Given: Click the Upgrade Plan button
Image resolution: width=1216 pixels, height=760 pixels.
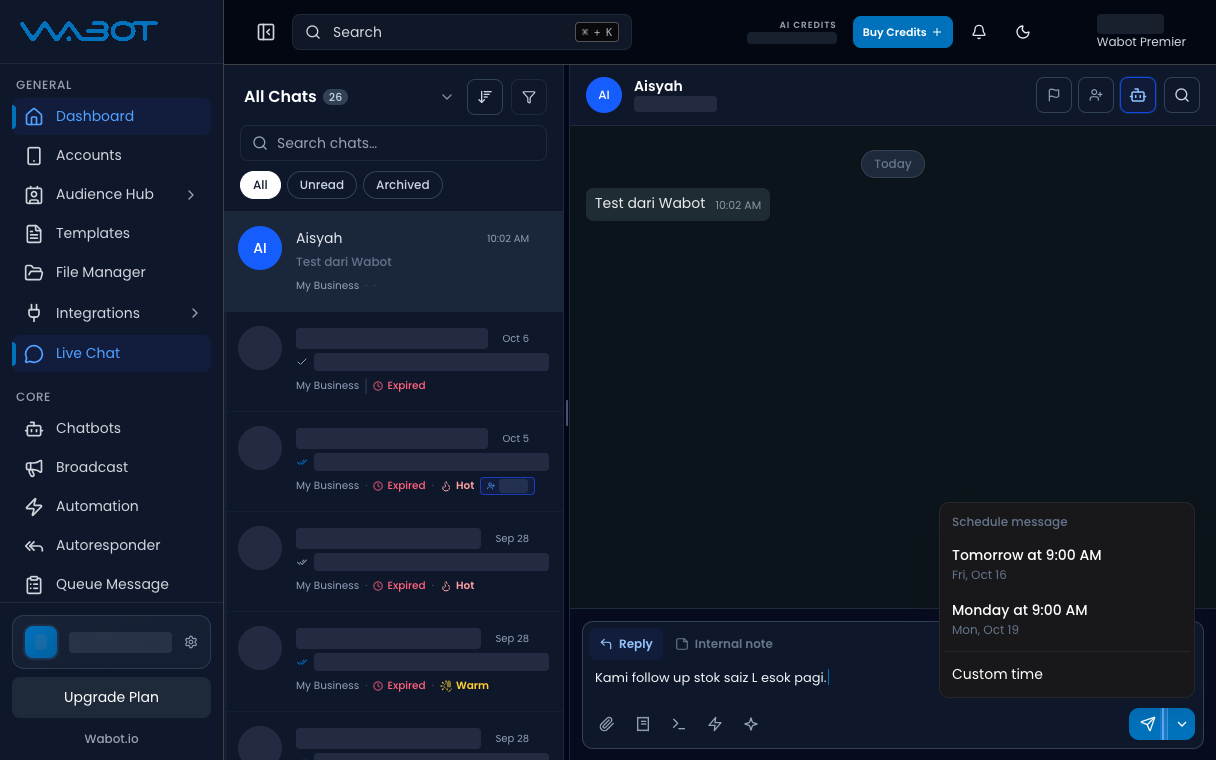Looking at the screenshot, I should pyautogui.click(x=111, y=697).
